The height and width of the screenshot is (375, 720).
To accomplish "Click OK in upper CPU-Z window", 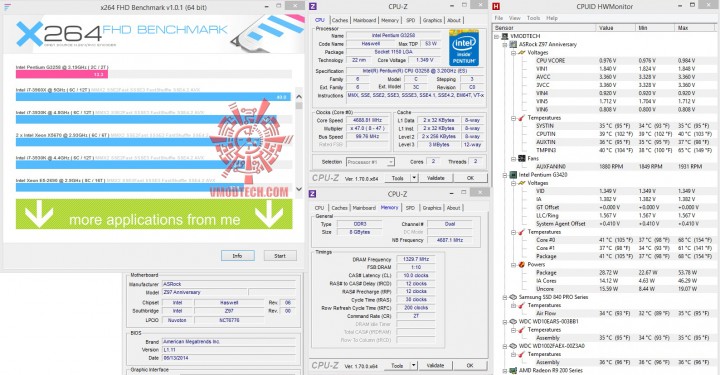I will [x=470, y=178].
